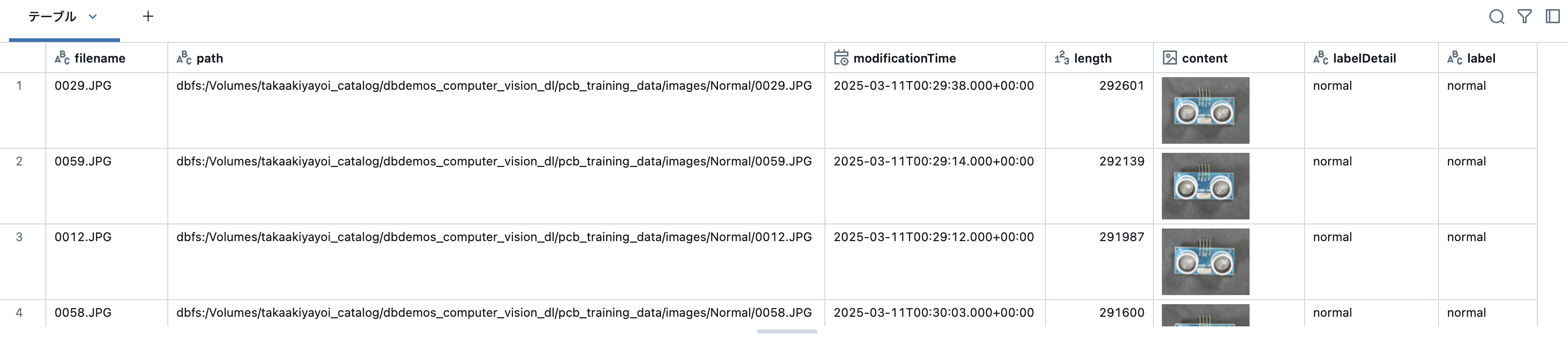Click the string type icon on label column
Viewport: 1568px width, 342px height.
click(1454, 58)
